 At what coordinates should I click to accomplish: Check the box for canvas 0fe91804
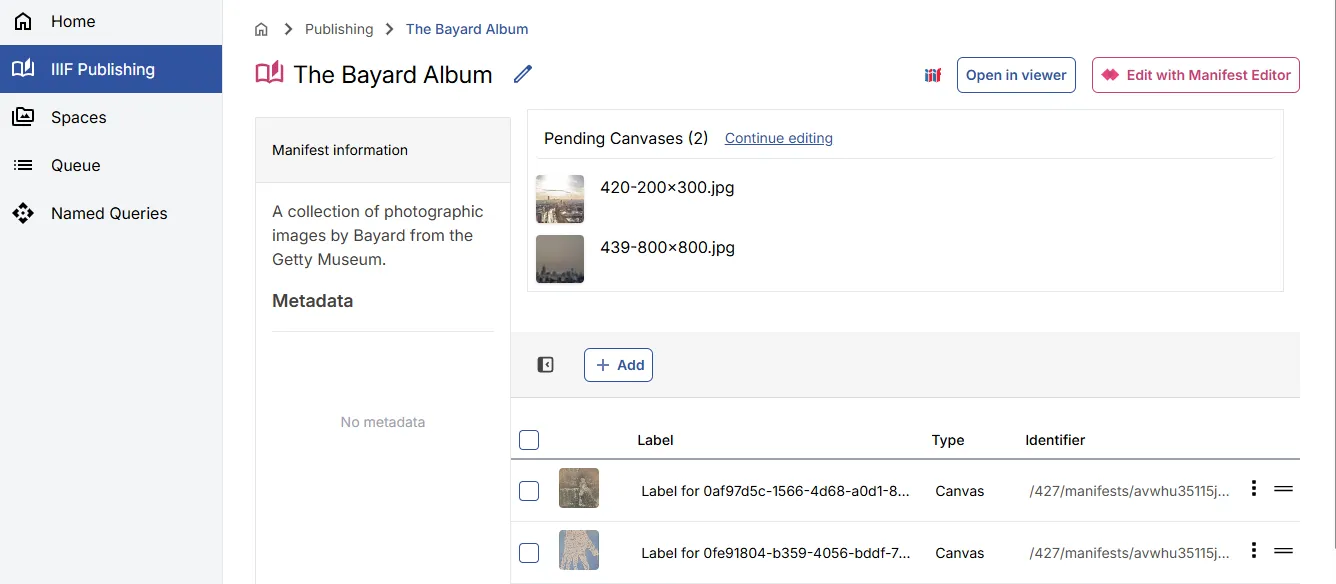(x=529, y=553)
